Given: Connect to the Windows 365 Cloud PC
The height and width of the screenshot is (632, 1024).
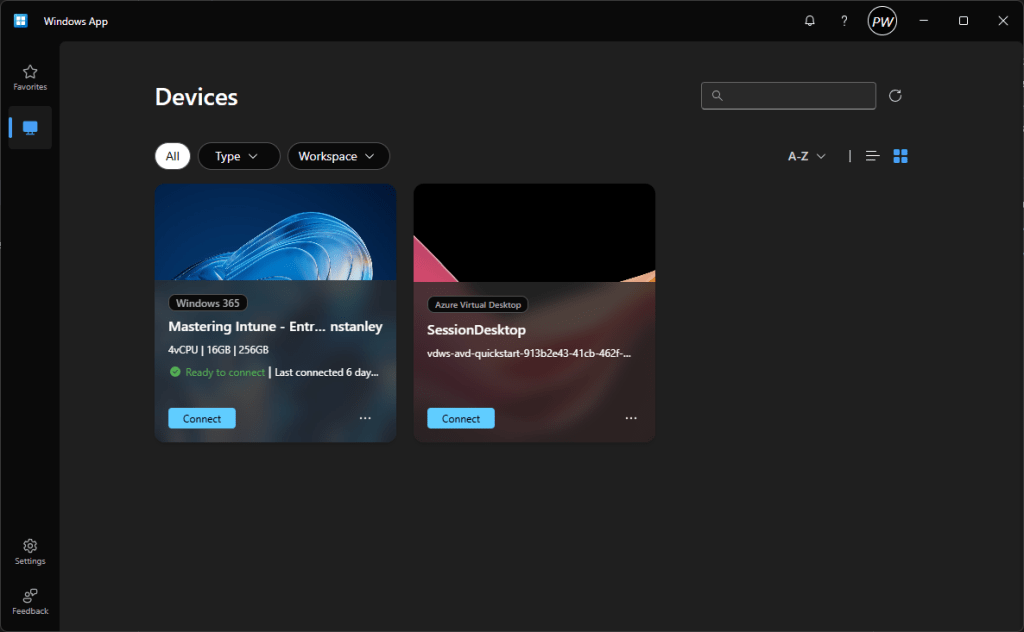Looking at the screenshot, I should (x=202, y=418).
